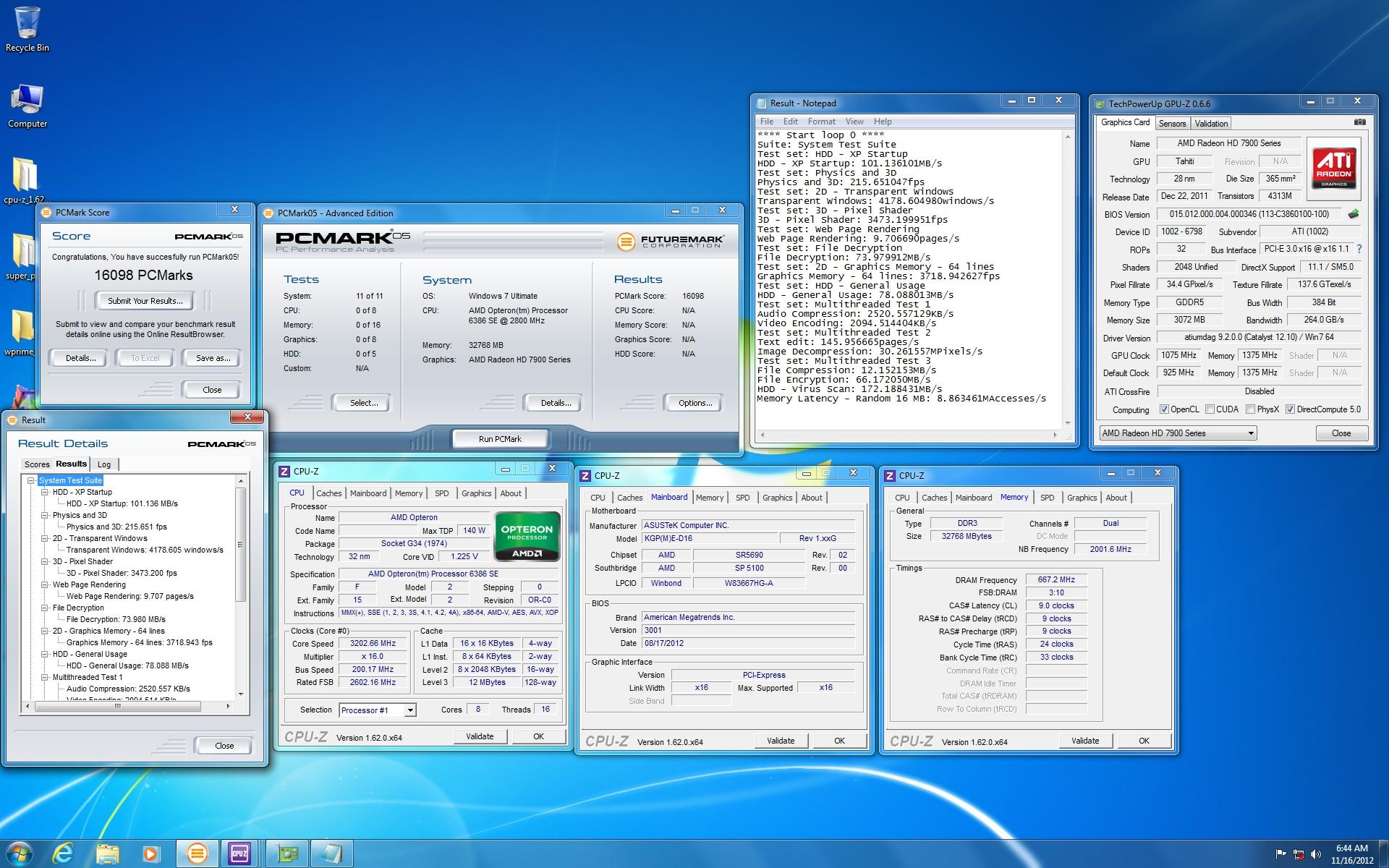Open the Computer desktop icon
Viewport: 1389px width, 868px height.
[x=27, y=106]
